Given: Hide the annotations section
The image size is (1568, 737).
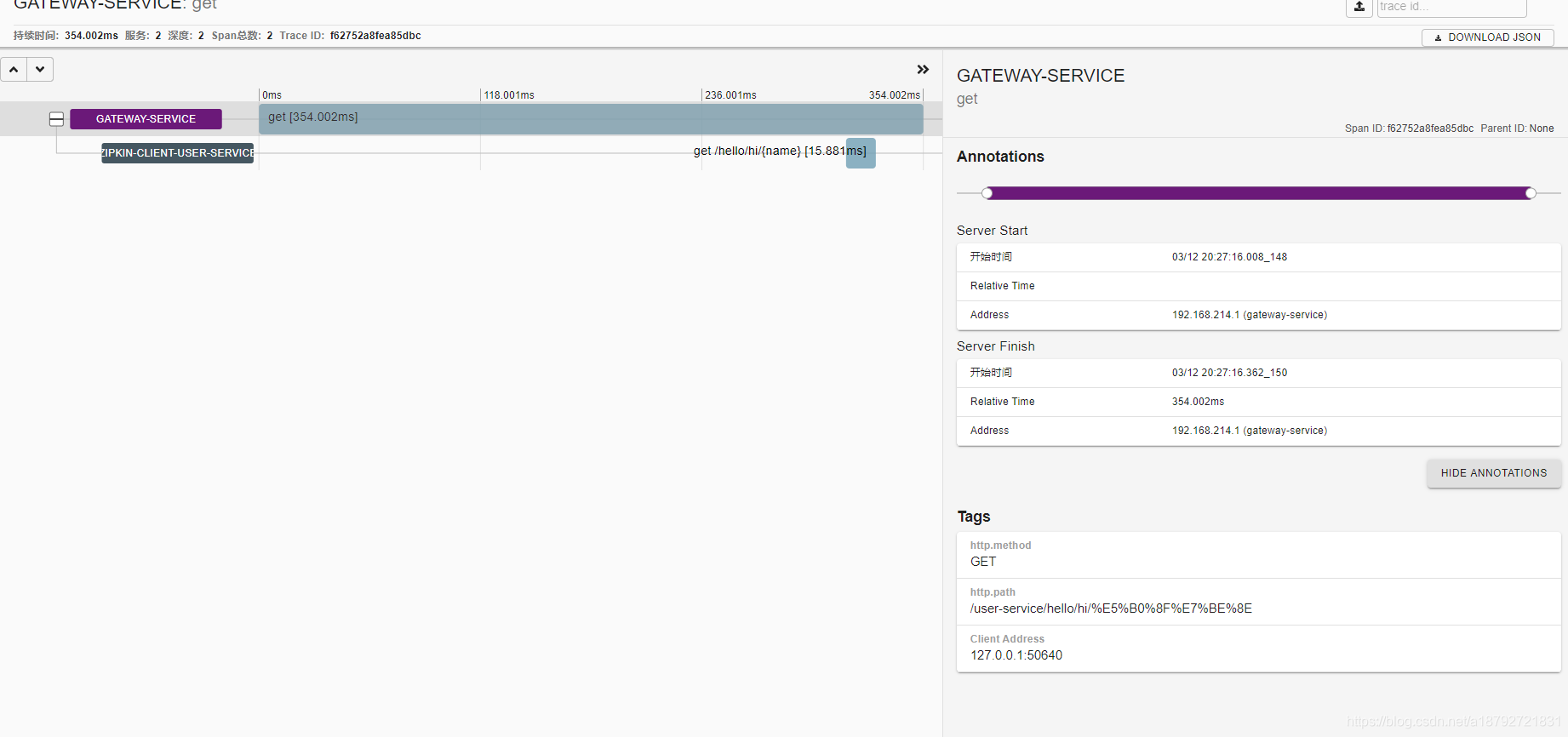Looking at the screenshot, I should [1494, 473].
